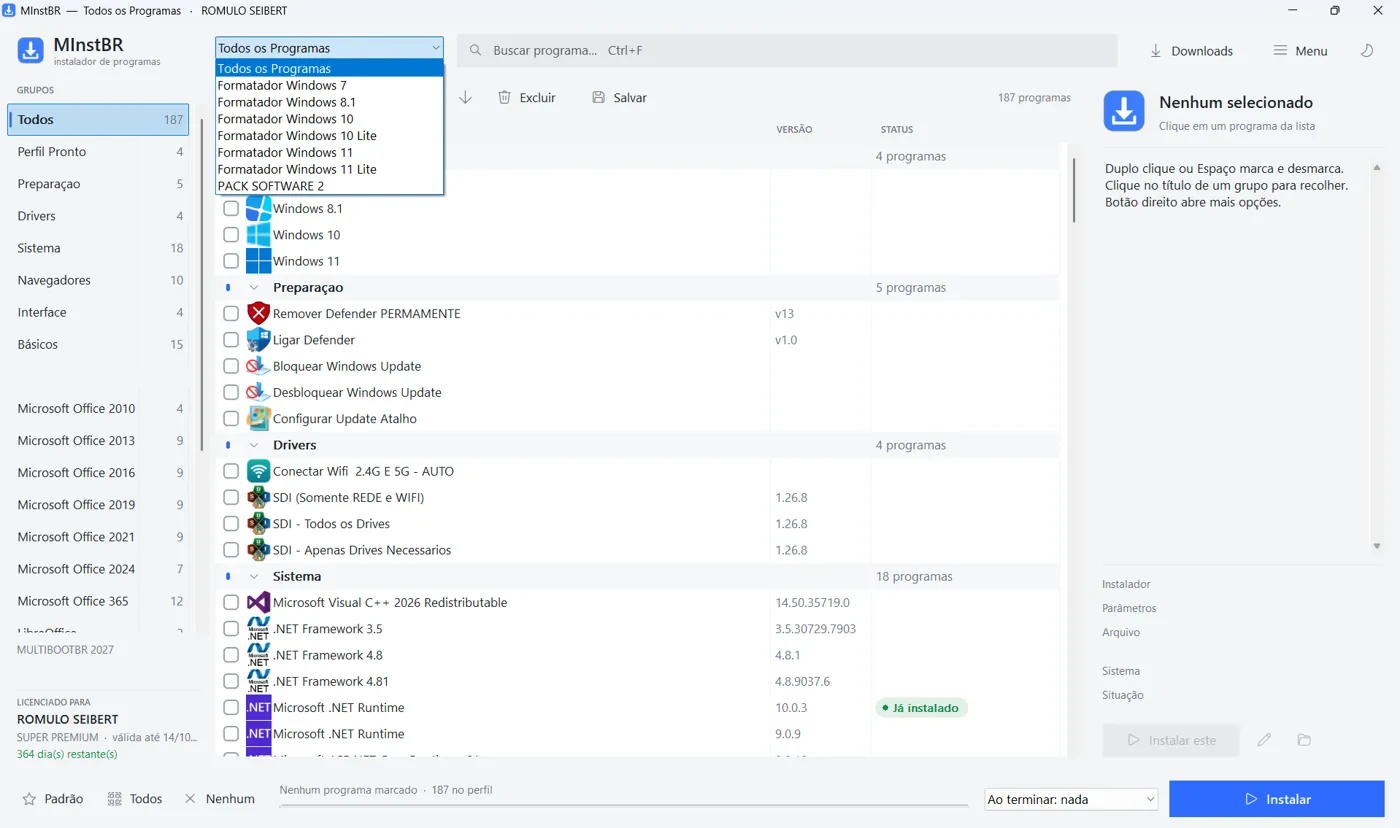Click the Configurar Update Atalho icon
The height and width of the screenshot is (828, 1400).
point(258,418)
